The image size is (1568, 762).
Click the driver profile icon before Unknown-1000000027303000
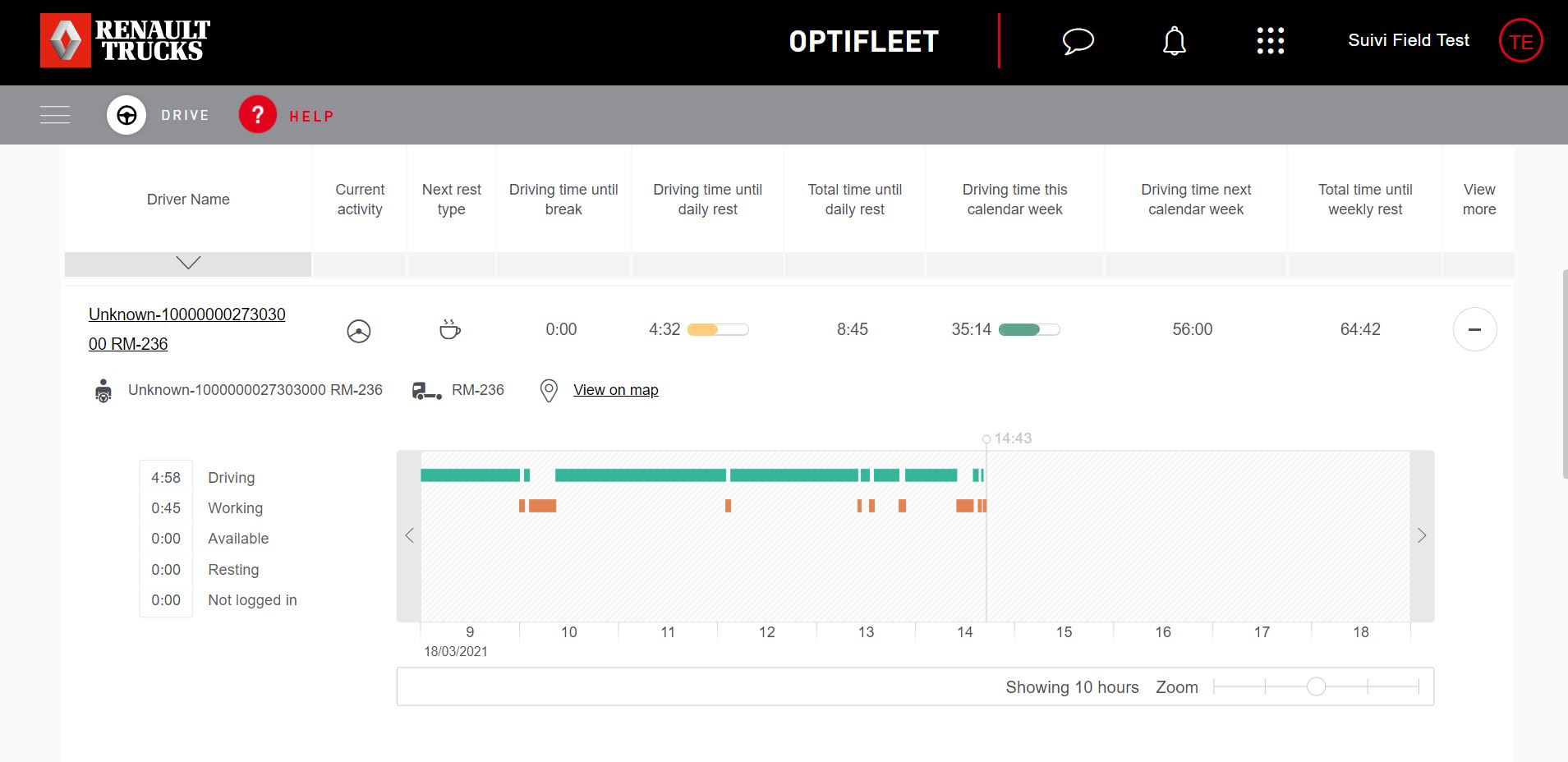103,390
